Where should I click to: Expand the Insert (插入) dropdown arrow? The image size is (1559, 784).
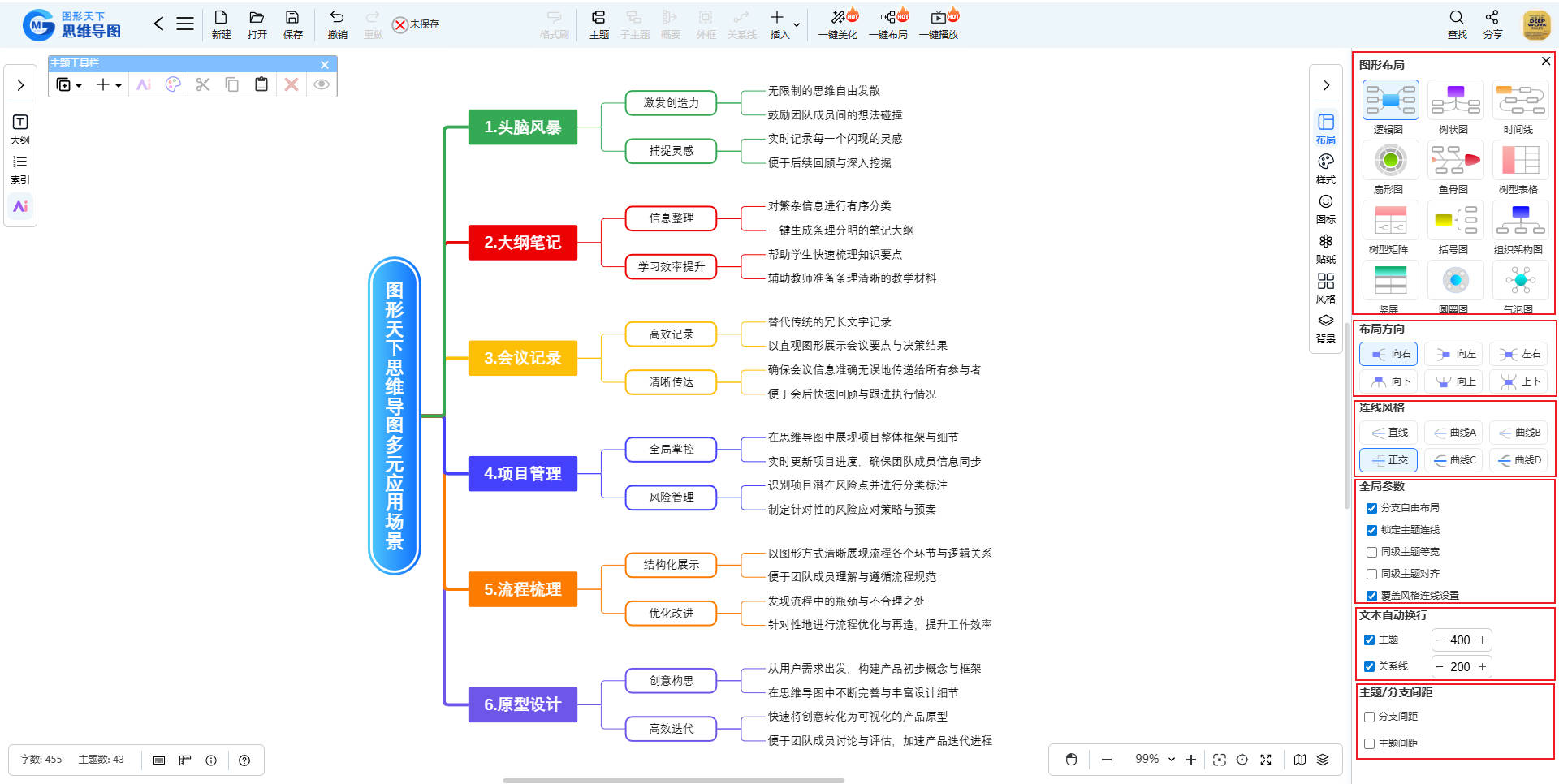pyautogui.click(x=797, y=24)
